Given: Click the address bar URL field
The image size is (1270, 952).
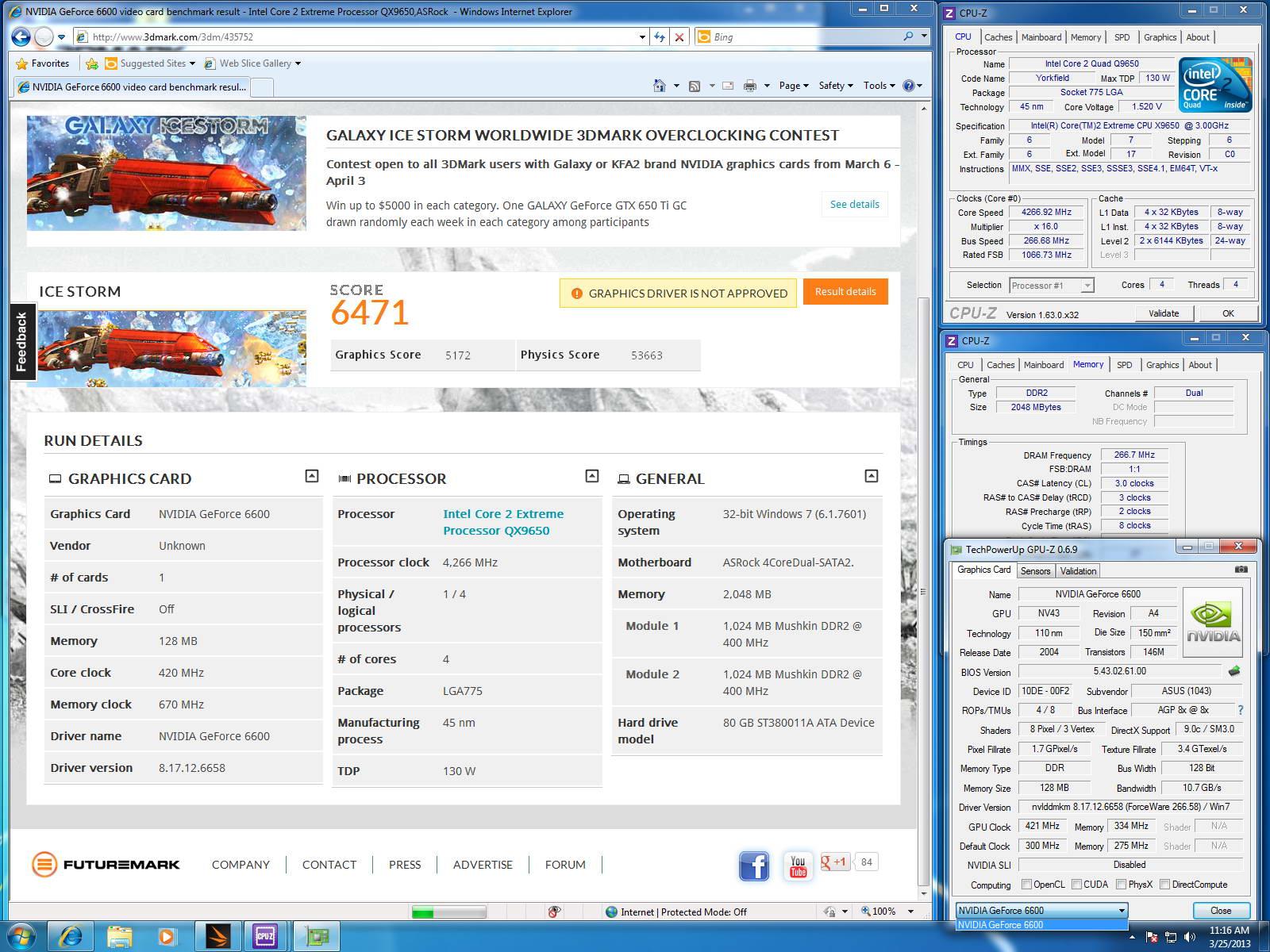Looking at the screenshot, I should pos(361,36).
